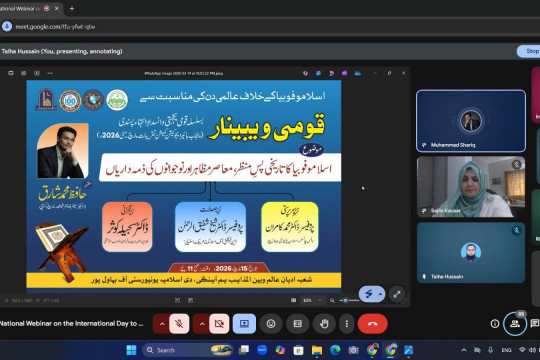Click the present screen button

(244, 323)
